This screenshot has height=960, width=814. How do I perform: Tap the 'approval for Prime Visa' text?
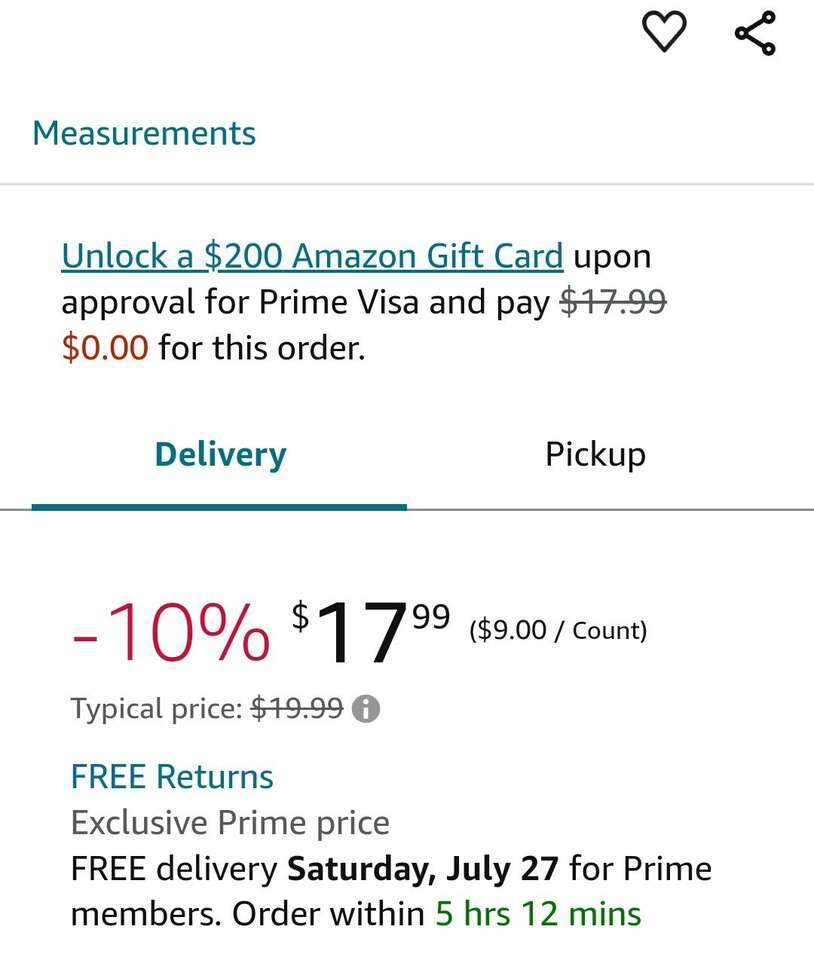(x=240, y=302)
